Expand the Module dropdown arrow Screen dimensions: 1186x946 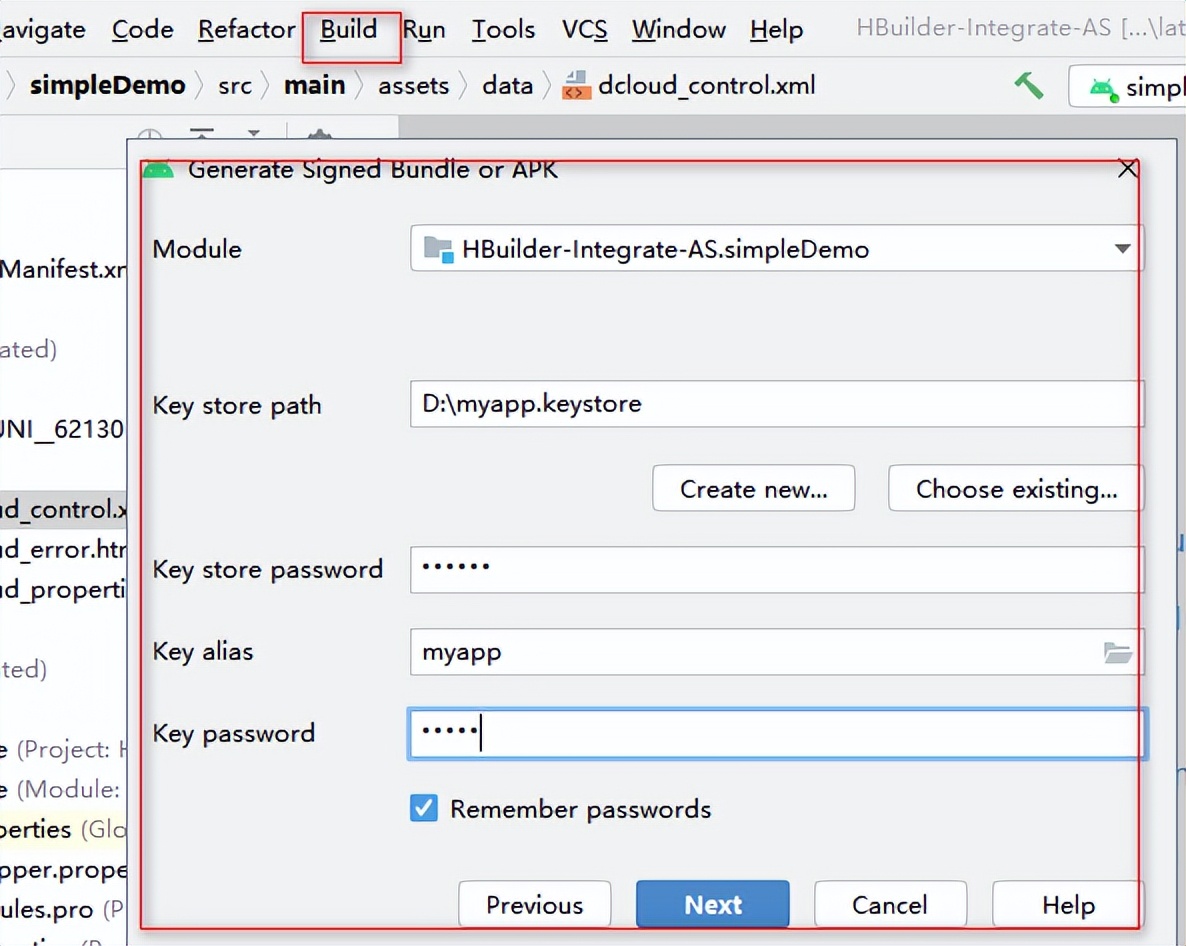click(x=1122, y=249)
